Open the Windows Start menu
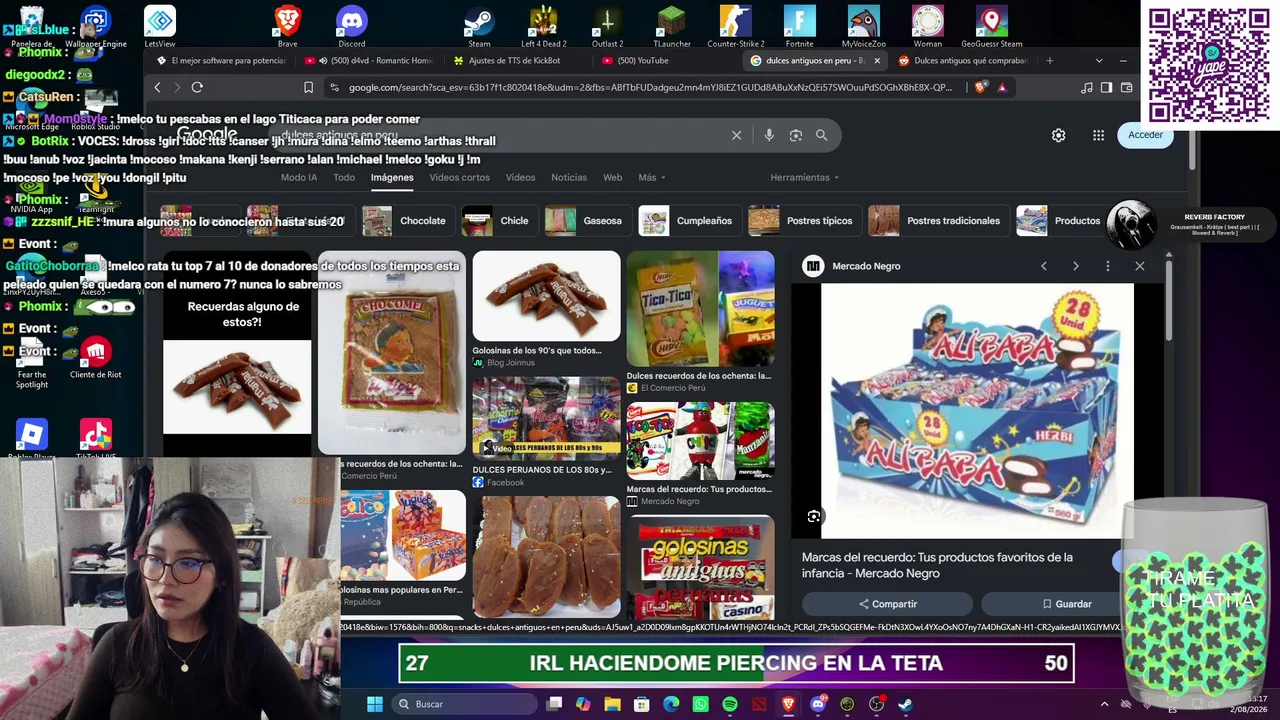 pos(375,704)
